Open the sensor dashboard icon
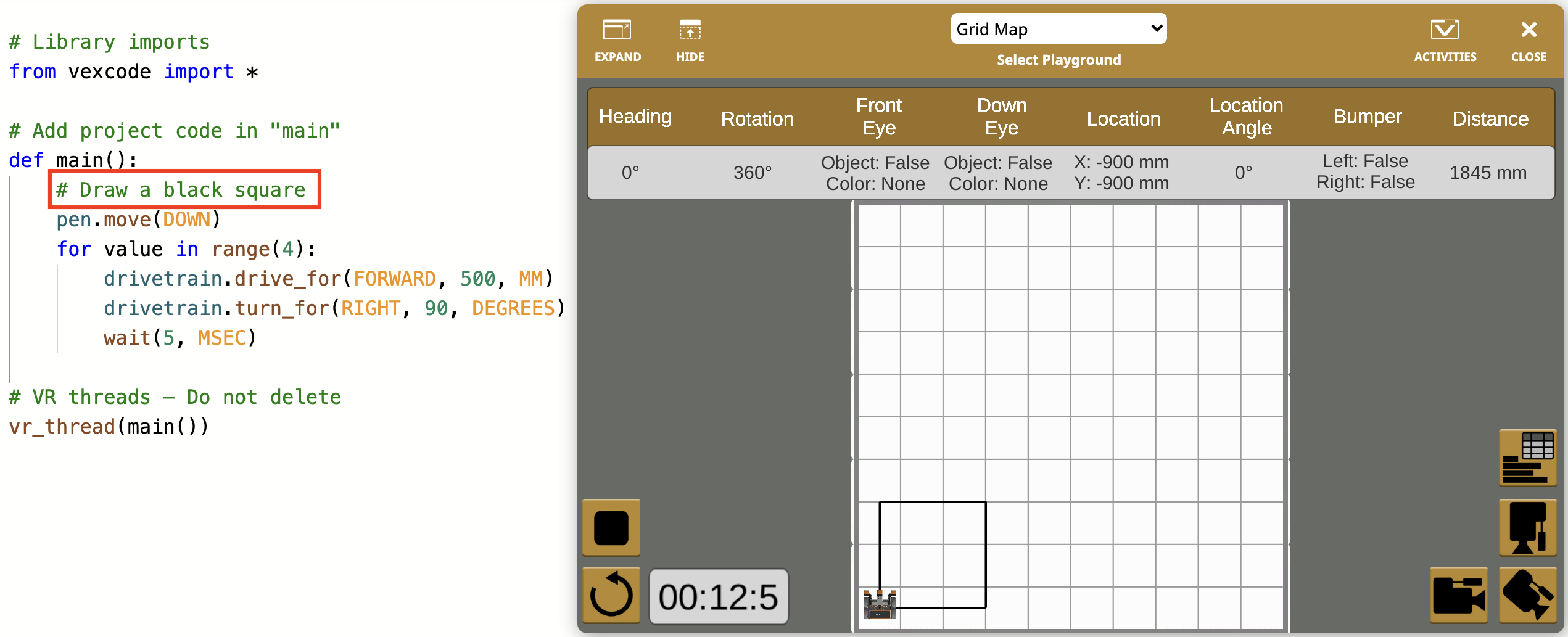 [x=1528, y=458]
